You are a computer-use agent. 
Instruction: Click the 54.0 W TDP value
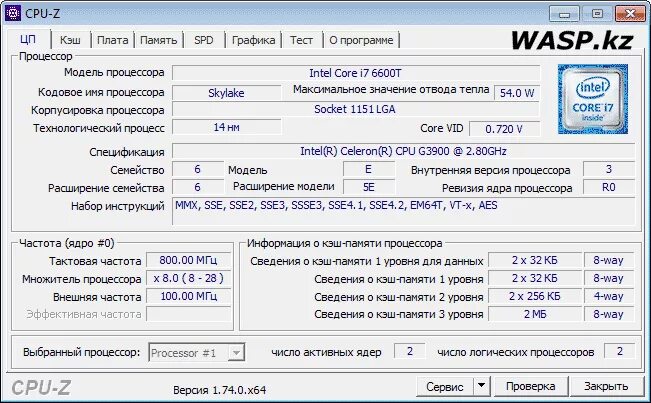tap(517, 93)
